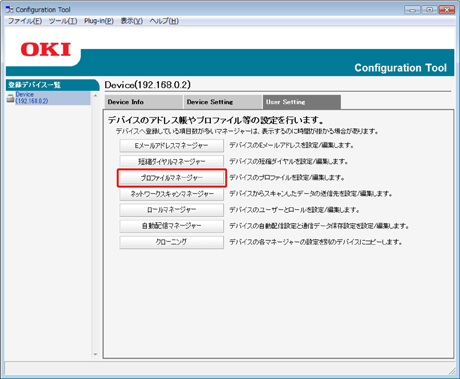This screenshot has height=379, width=460.
Task: Click the OKI logo
Action: pos(46,50)
